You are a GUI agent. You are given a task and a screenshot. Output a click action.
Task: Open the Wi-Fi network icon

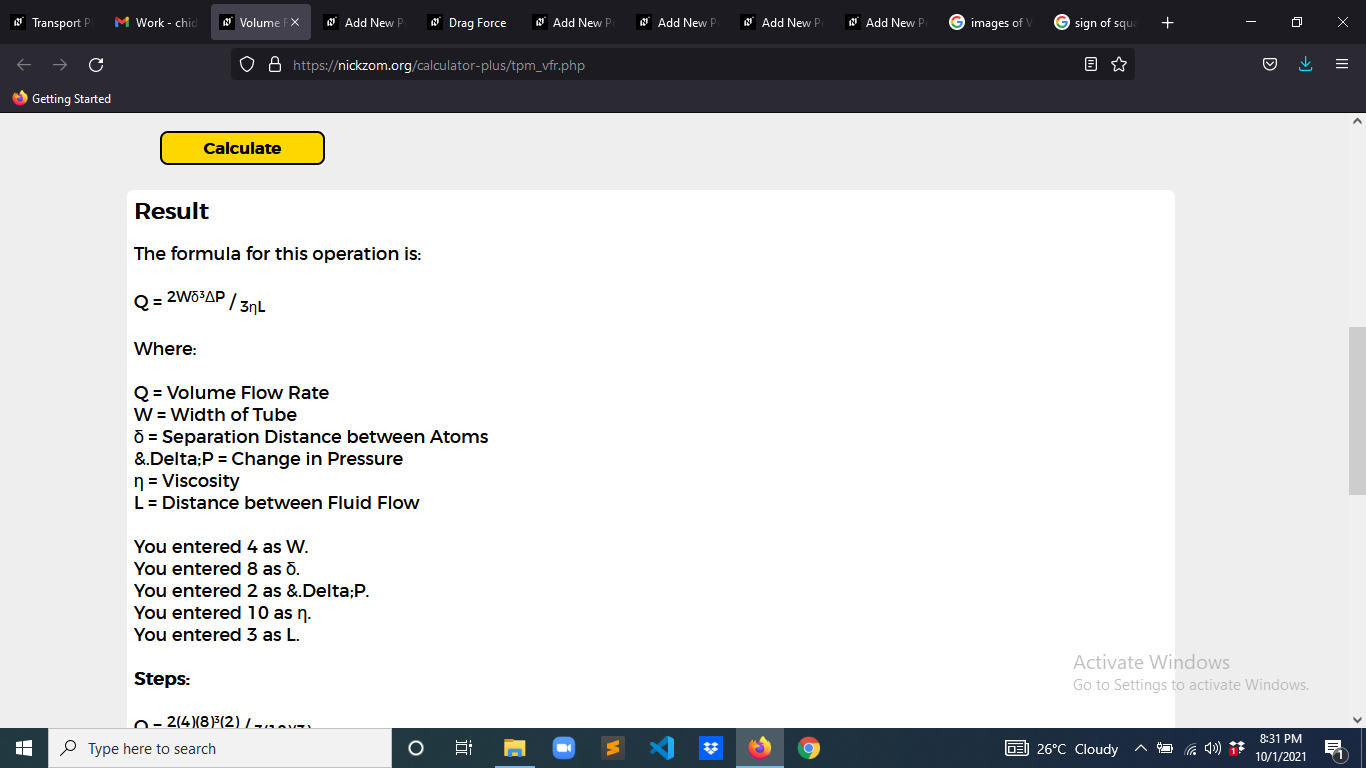click(1190, 748)
